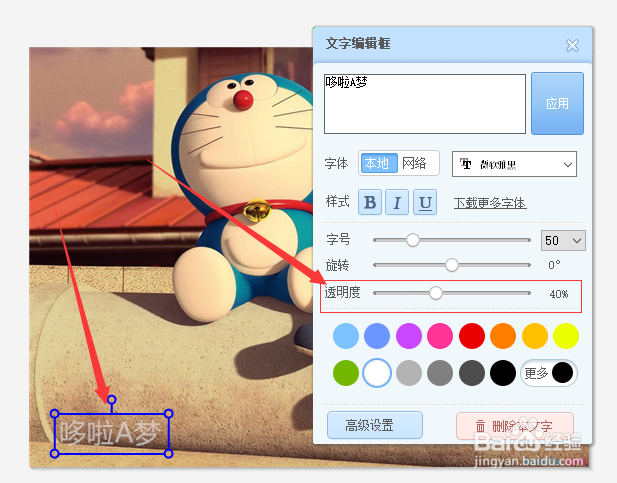
Task: Pick the bright yellow color swatch
Action: [x=566, y=336]
